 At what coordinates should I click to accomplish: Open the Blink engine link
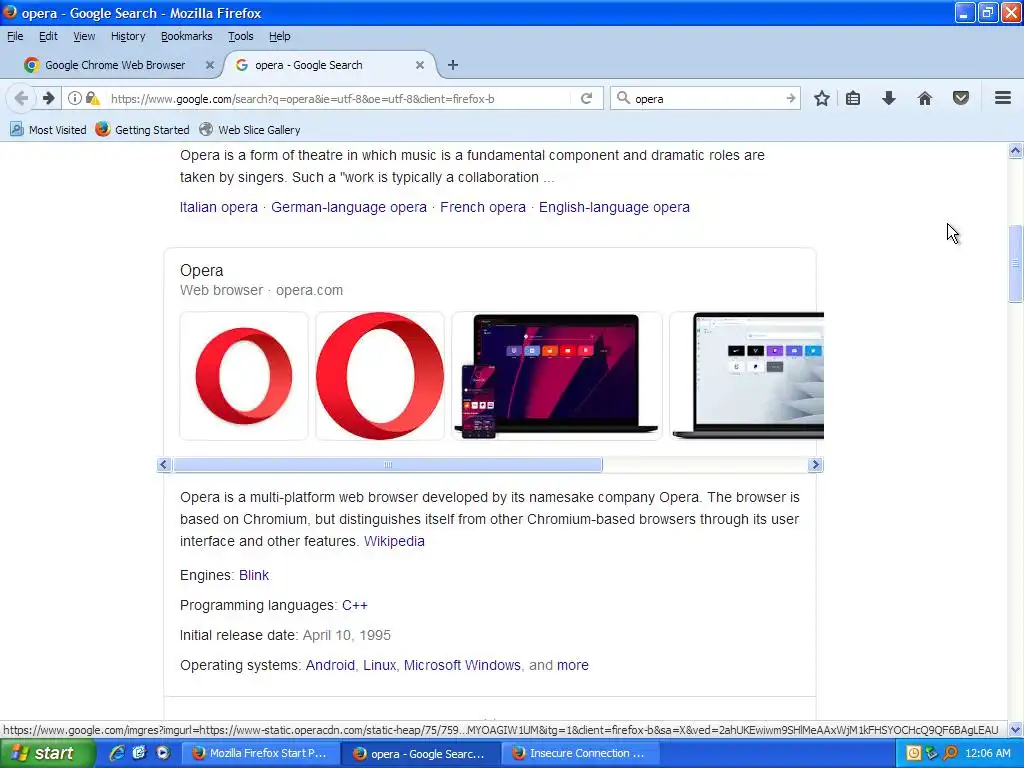(x=253, y=575)
